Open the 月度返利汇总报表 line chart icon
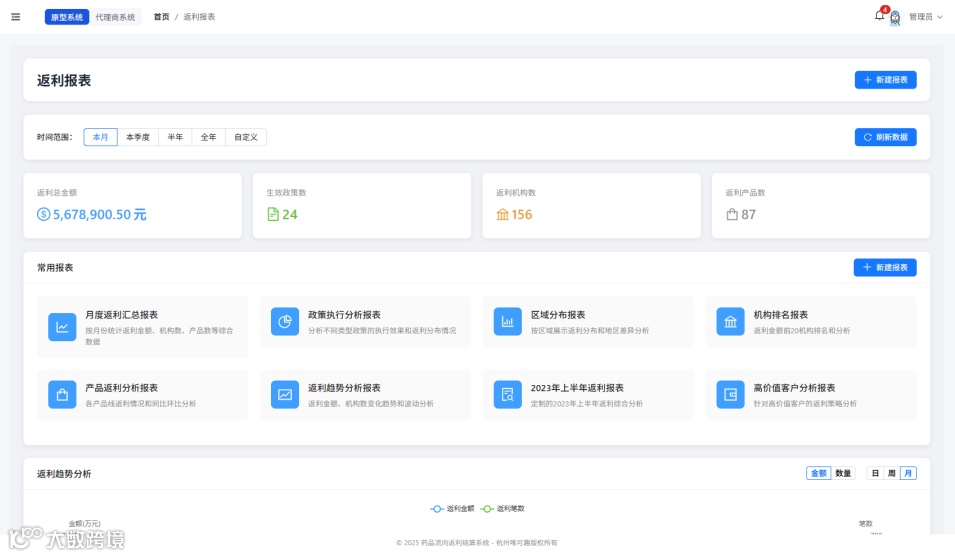 click(x=62, y=327)
